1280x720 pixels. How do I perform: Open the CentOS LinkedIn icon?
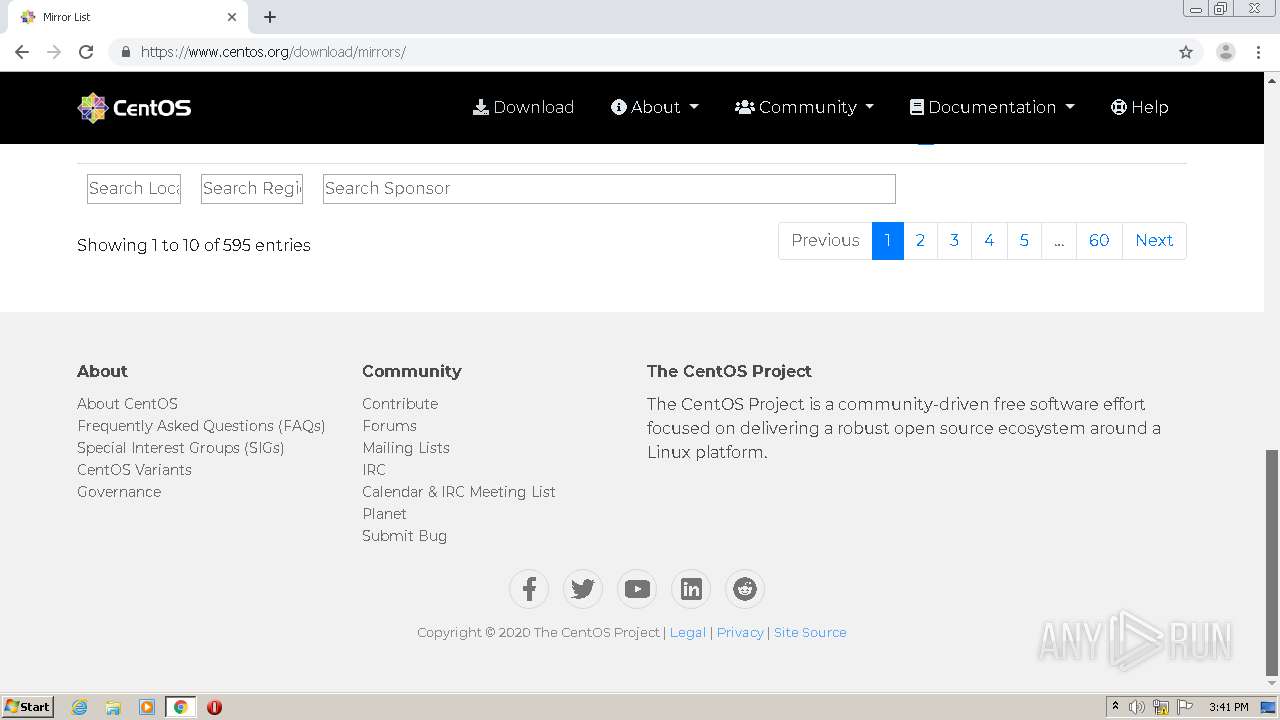(691, 589)
